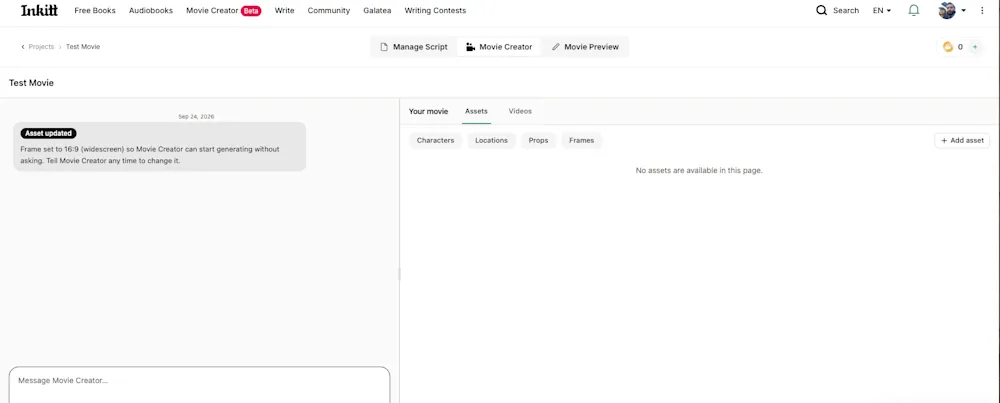Open Audiobooks in top navigation
Screen dimensions: 1000x403
point(151,10)
